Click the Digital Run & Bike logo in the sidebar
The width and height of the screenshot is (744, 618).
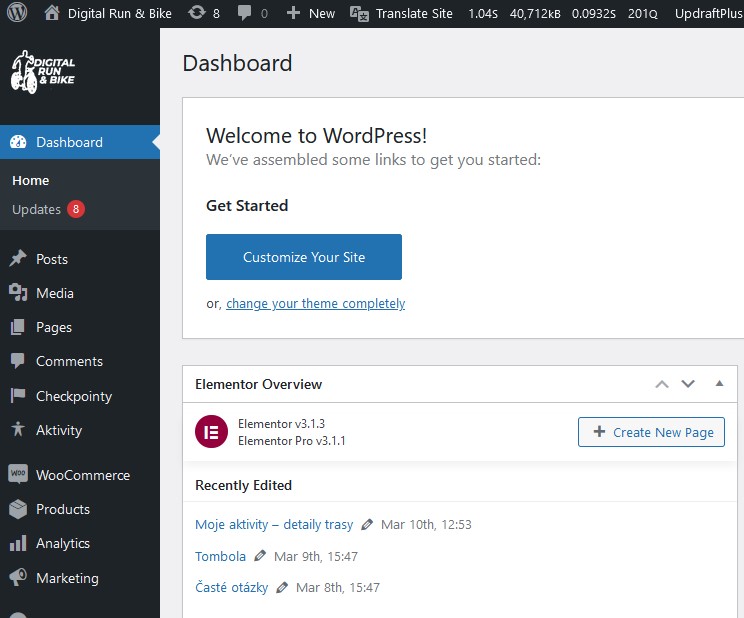43,72
